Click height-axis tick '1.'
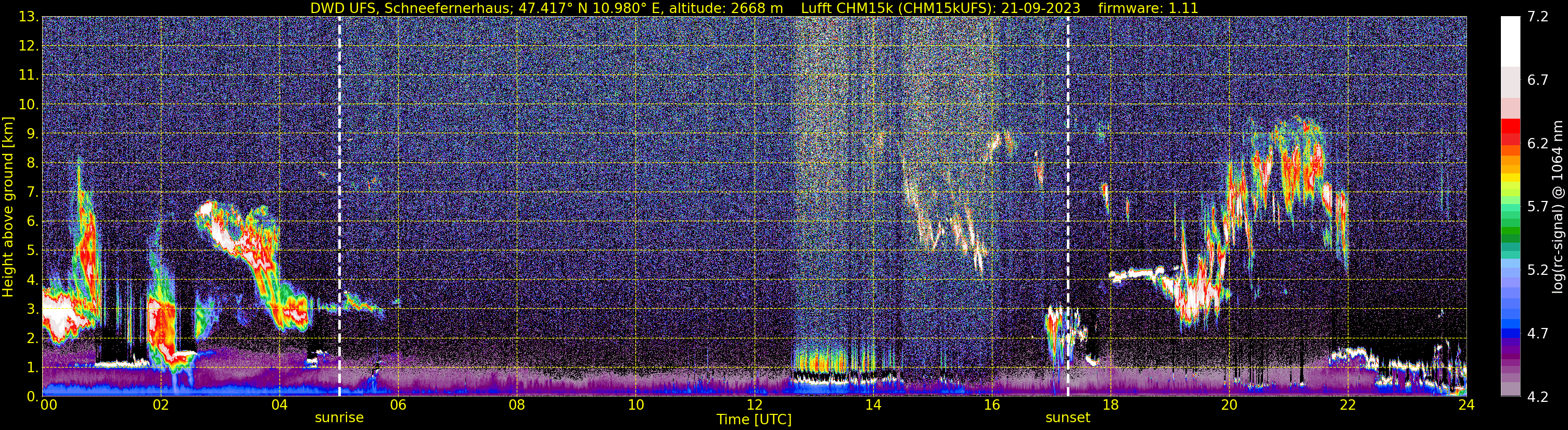This screenshot has width=1568, height=430. tap(32, 367)
